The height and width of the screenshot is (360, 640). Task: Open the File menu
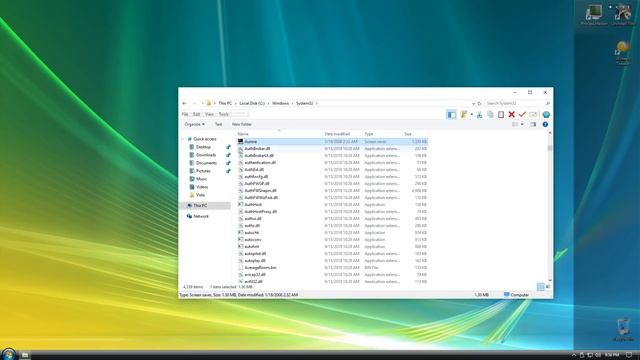pyautogui.click(x=185, y=114)
